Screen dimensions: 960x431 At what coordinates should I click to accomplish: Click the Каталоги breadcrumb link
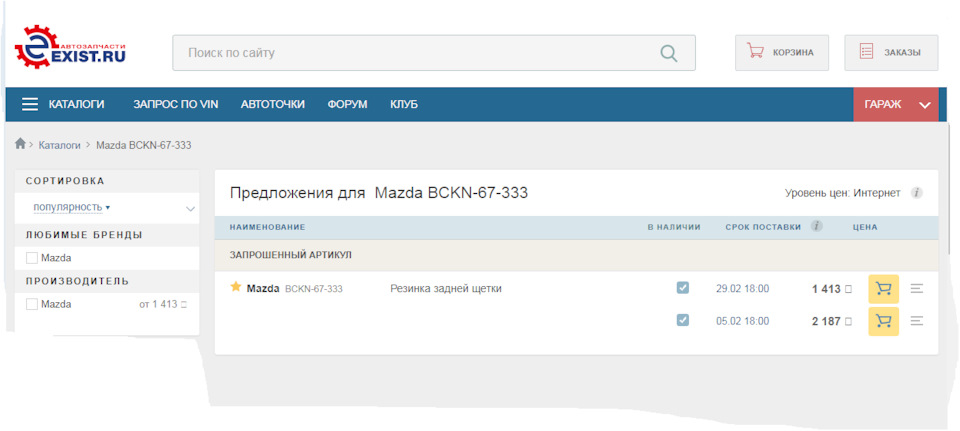(59, 145)
